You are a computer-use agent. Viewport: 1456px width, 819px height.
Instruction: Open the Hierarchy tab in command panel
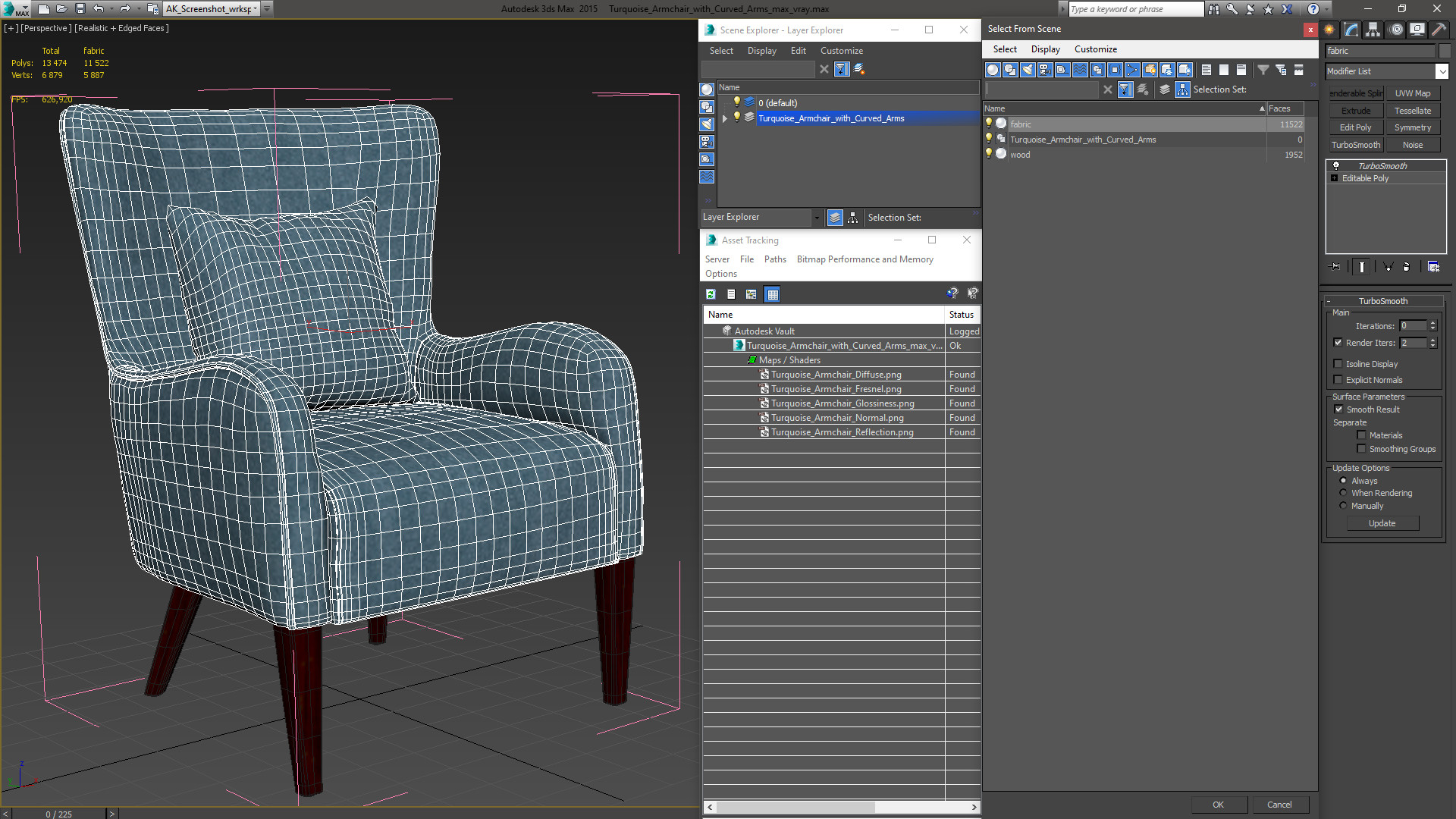[x=1373, y=30]
